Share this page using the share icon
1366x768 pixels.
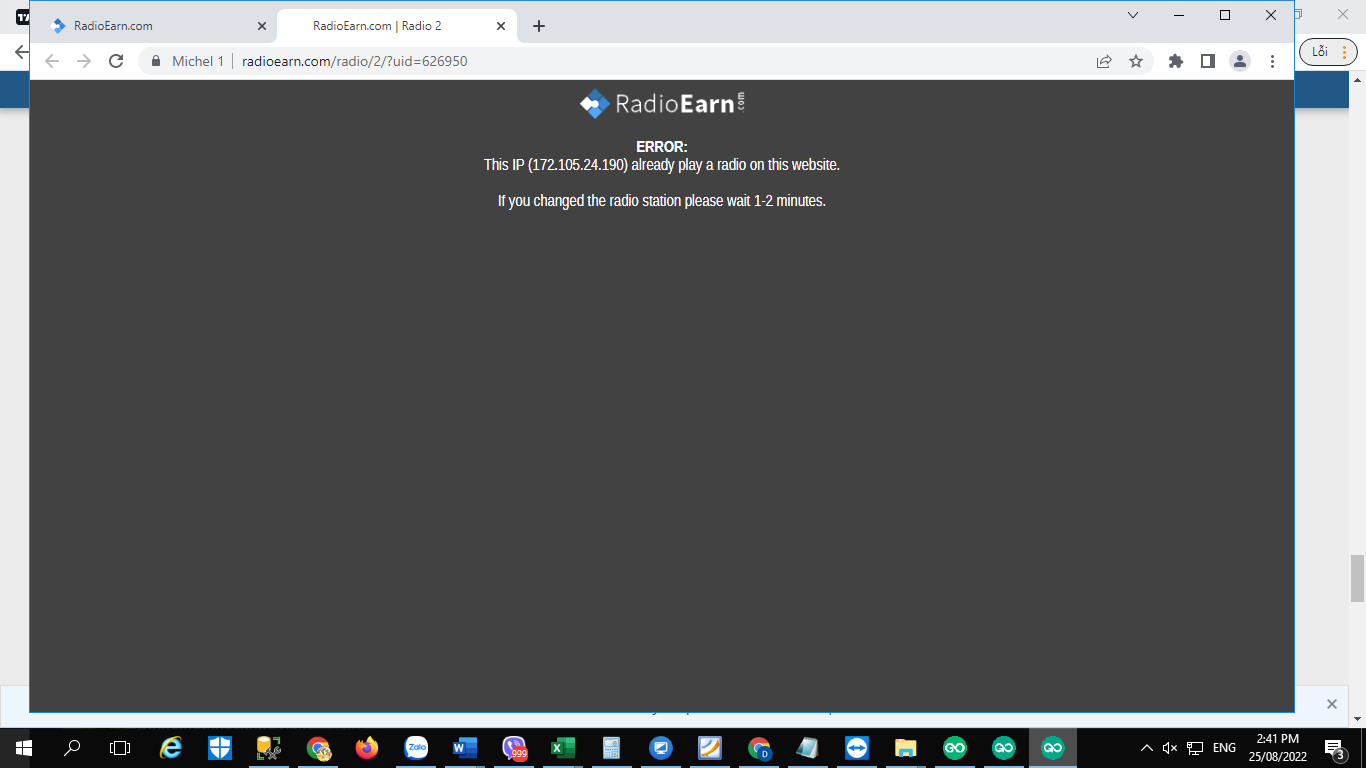[x=1104, y=61]
